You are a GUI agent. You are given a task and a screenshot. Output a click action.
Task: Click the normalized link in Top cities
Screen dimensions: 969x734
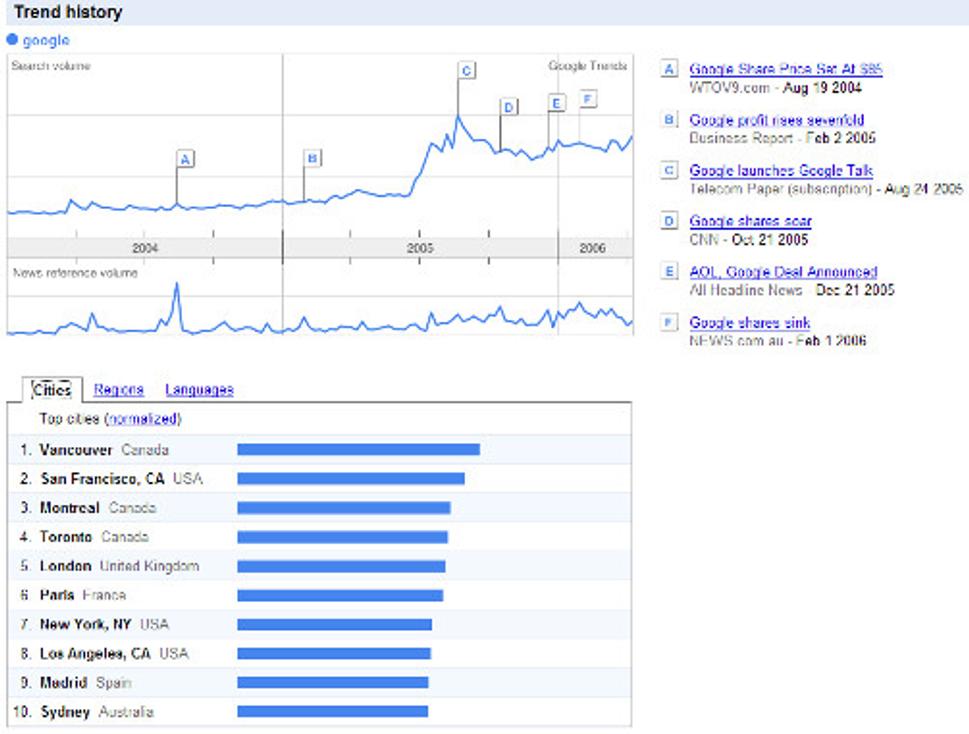coord(143,419)
